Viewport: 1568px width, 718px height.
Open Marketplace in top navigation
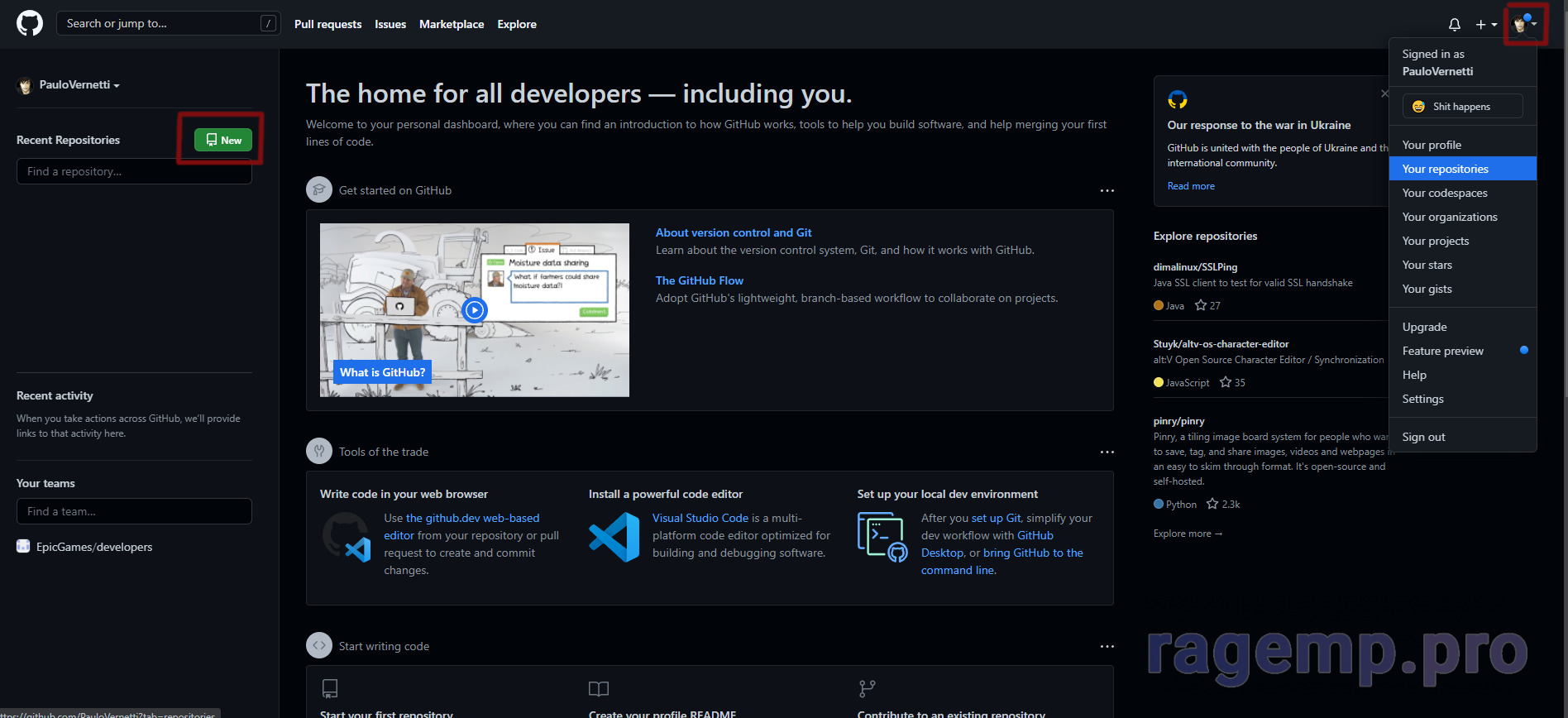tap(452, 24)
